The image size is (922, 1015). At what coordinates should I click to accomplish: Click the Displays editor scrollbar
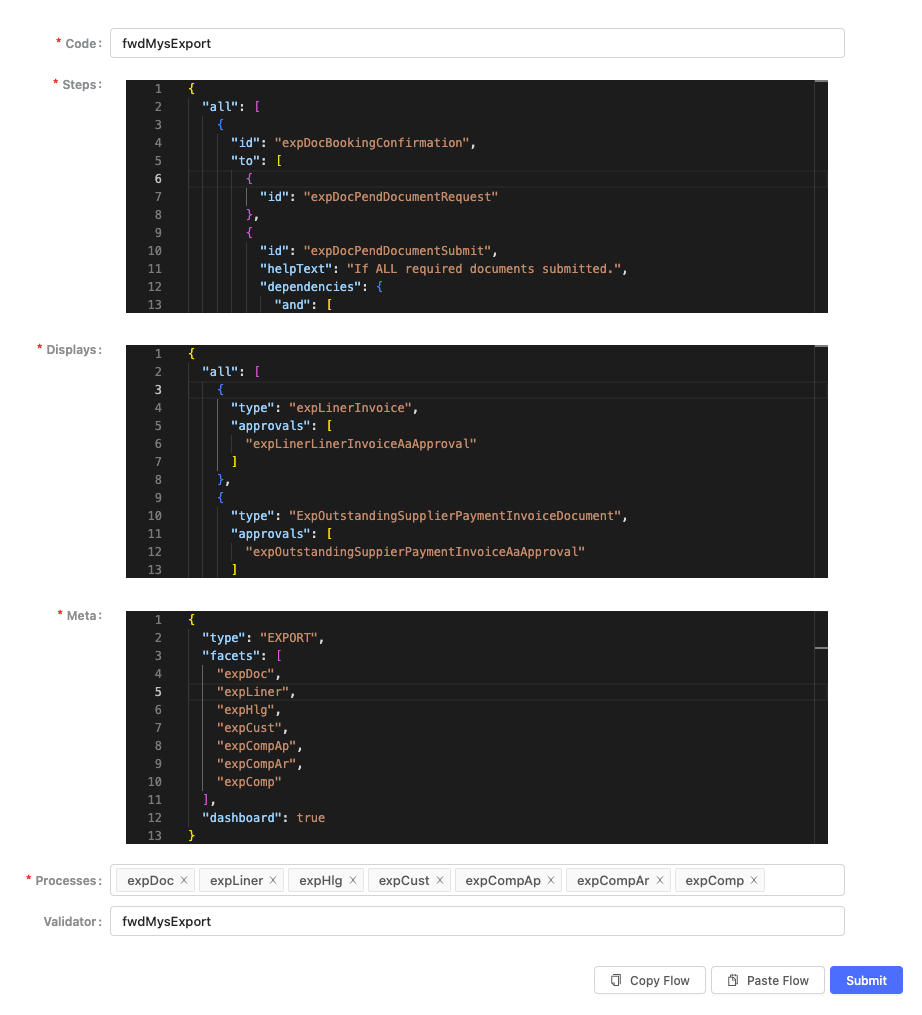tap(821, 462)
